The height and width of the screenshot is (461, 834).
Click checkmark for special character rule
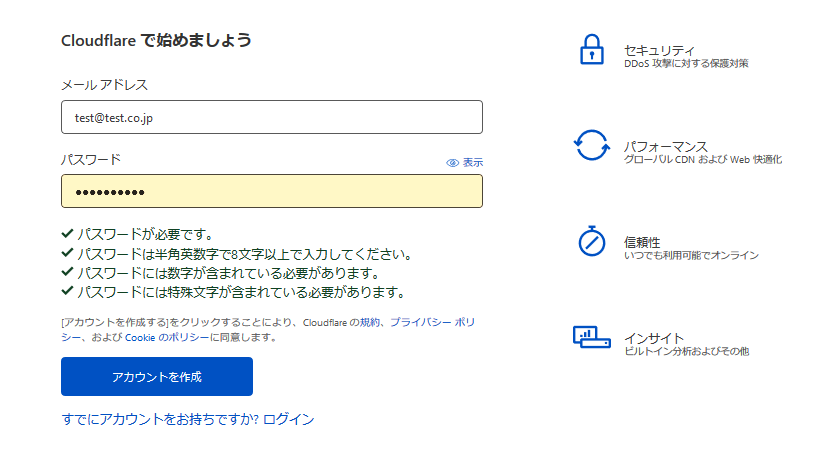pos(67,292)
